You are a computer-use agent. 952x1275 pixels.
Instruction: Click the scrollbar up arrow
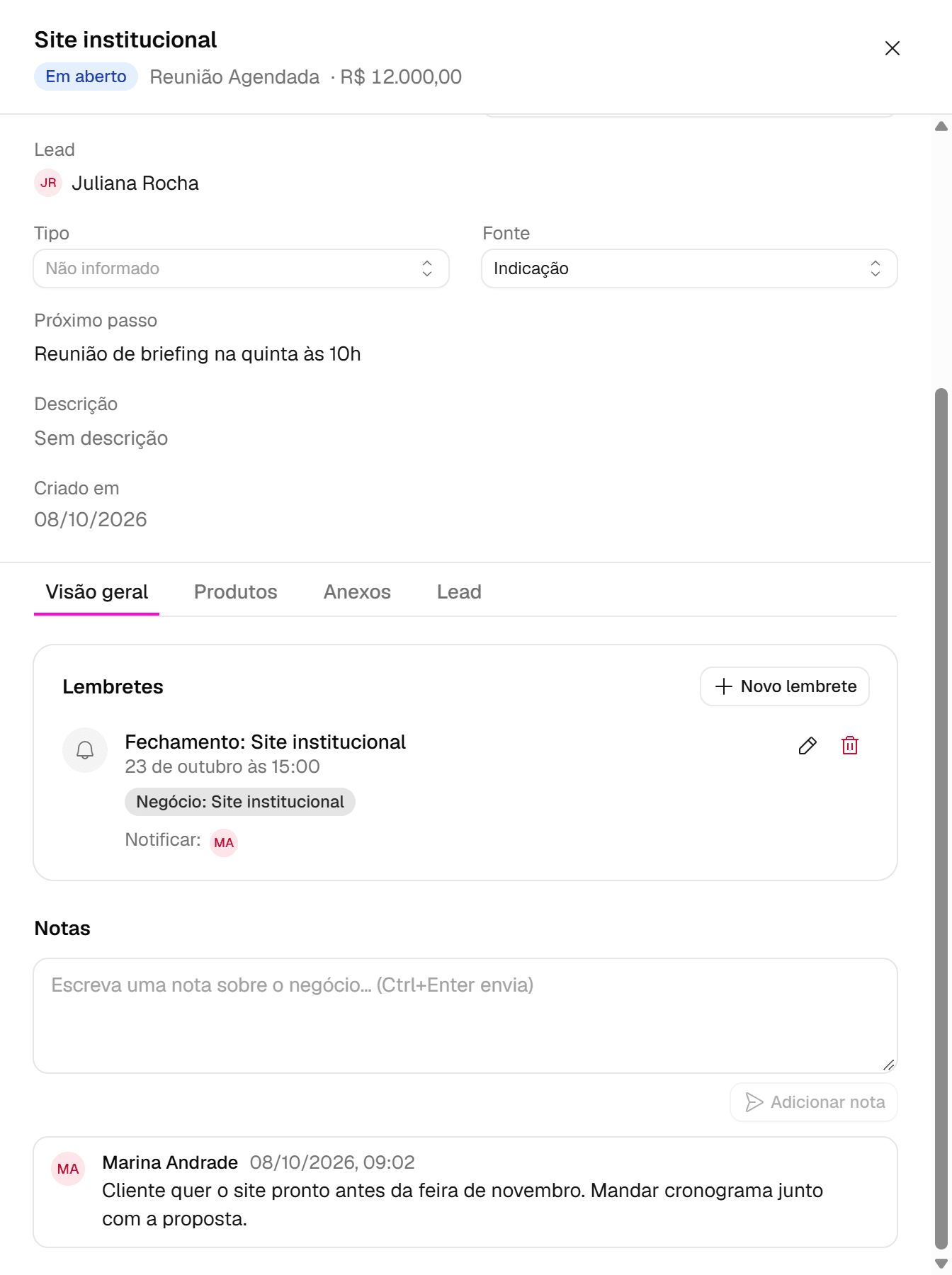pos(941,126)
